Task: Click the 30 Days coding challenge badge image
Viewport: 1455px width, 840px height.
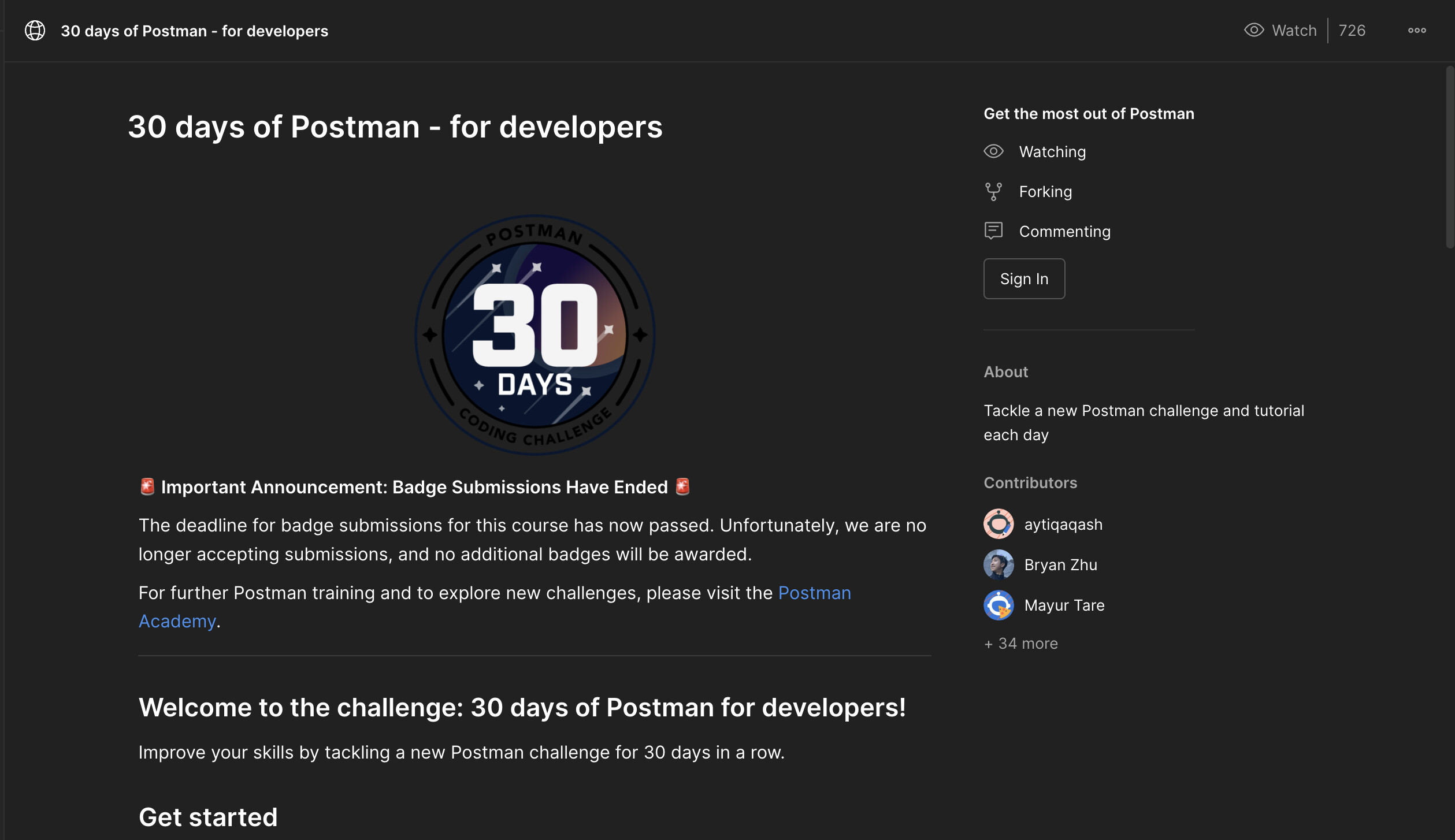Action: [x=535, y=335]
